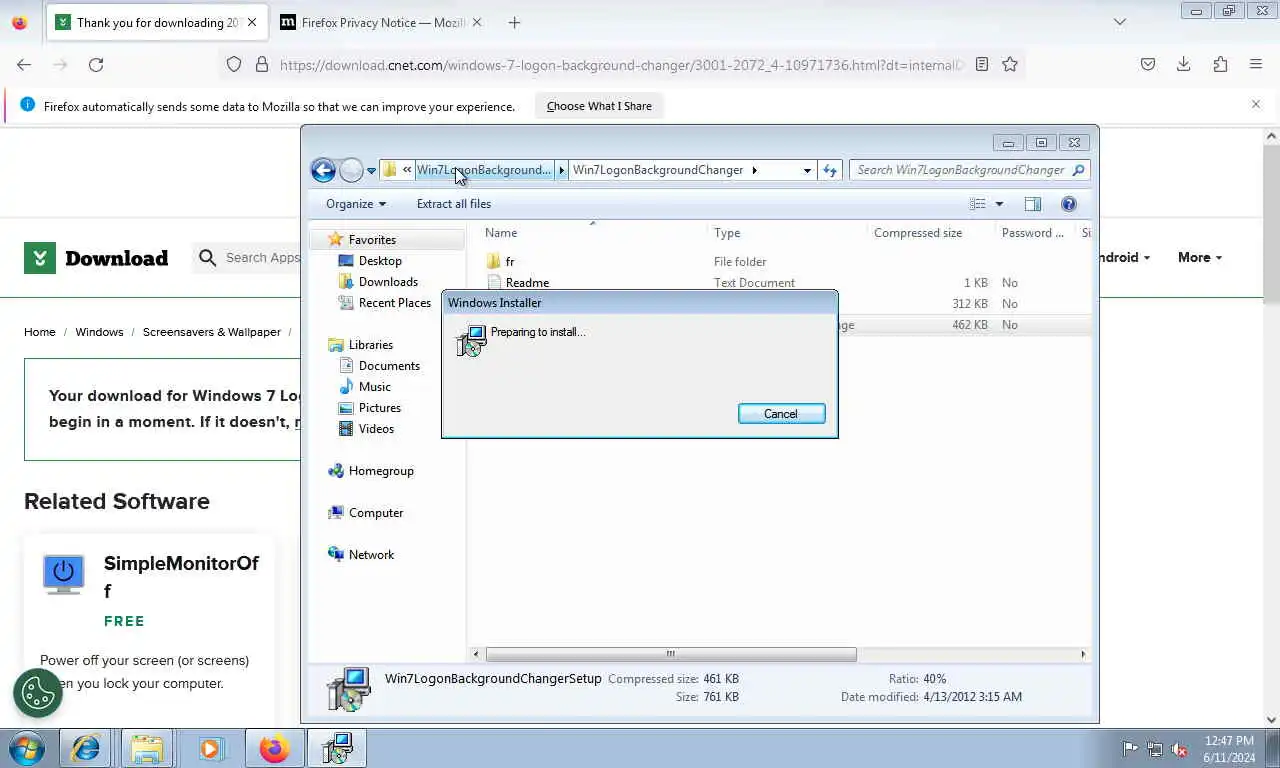Toggle the preview pane icon
The image size is (1280, 768).
pos(1033,204)
